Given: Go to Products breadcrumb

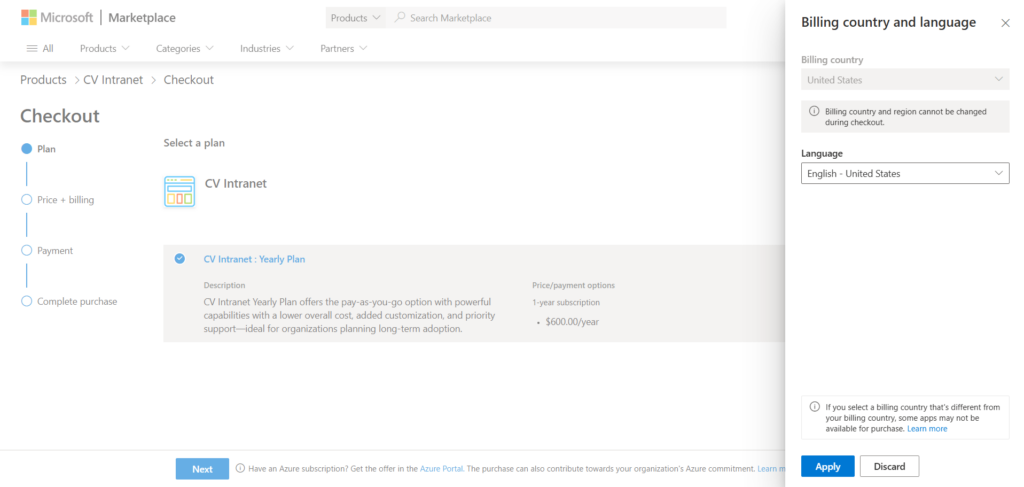Looking at the screenshot, I should click(x=43, y=80).
